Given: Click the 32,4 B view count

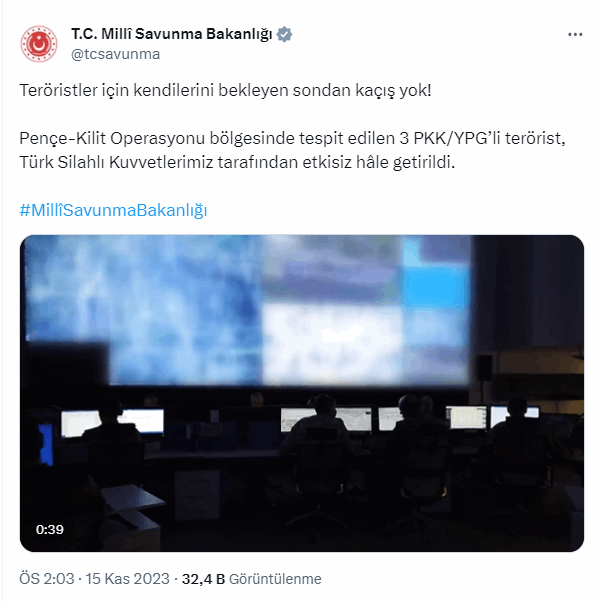Looking at the screenshot, I should [x=203, y=579].
